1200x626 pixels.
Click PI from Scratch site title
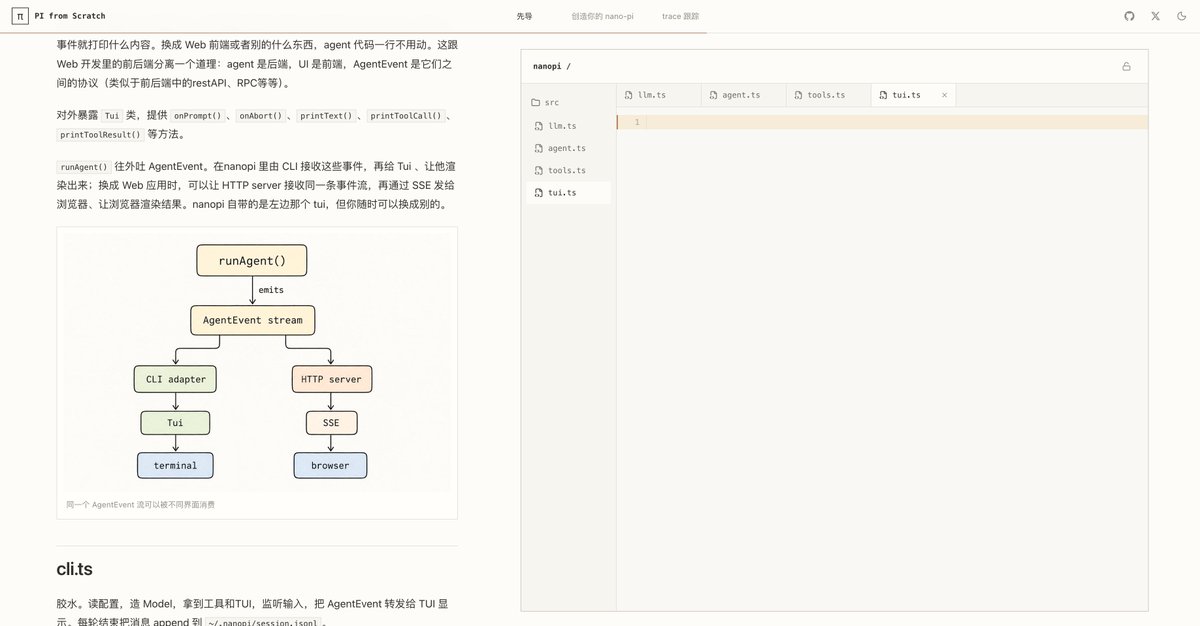tap(70, 17)
